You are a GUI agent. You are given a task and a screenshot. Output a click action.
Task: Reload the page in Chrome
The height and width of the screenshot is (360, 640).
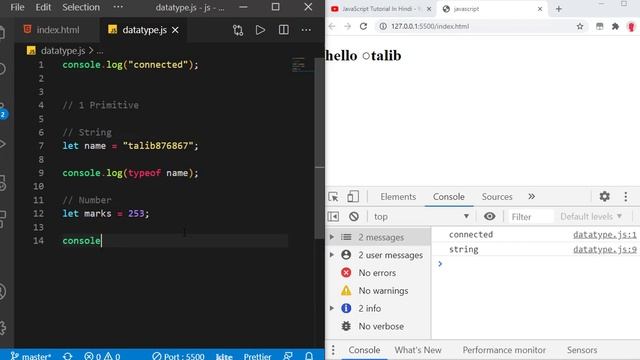click(363, 26)
